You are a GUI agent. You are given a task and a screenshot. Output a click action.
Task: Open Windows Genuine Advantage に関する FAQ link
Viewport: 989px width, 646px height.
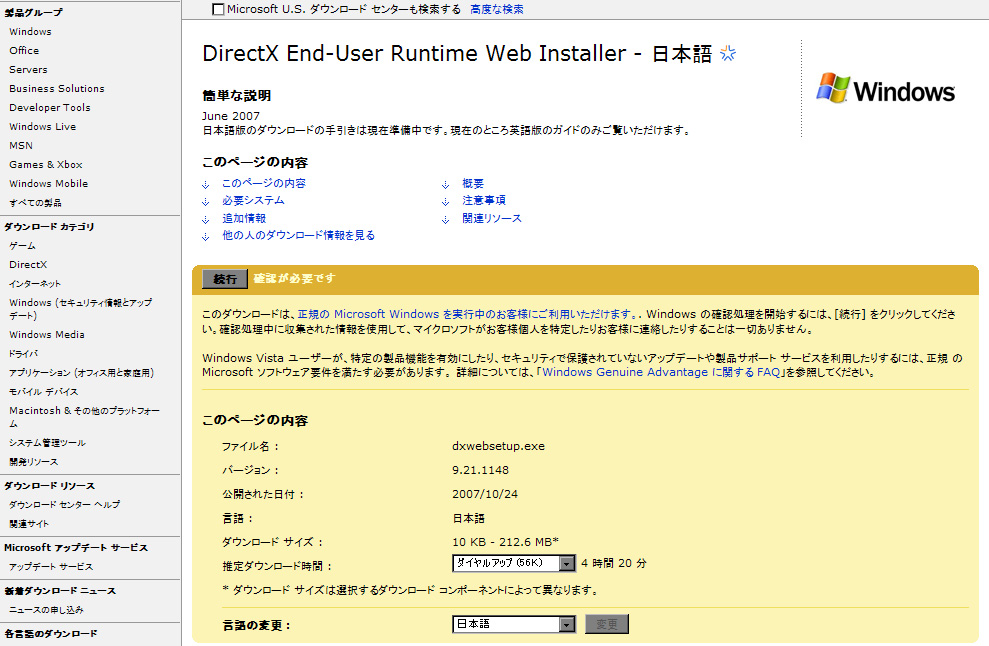(661, 372)
